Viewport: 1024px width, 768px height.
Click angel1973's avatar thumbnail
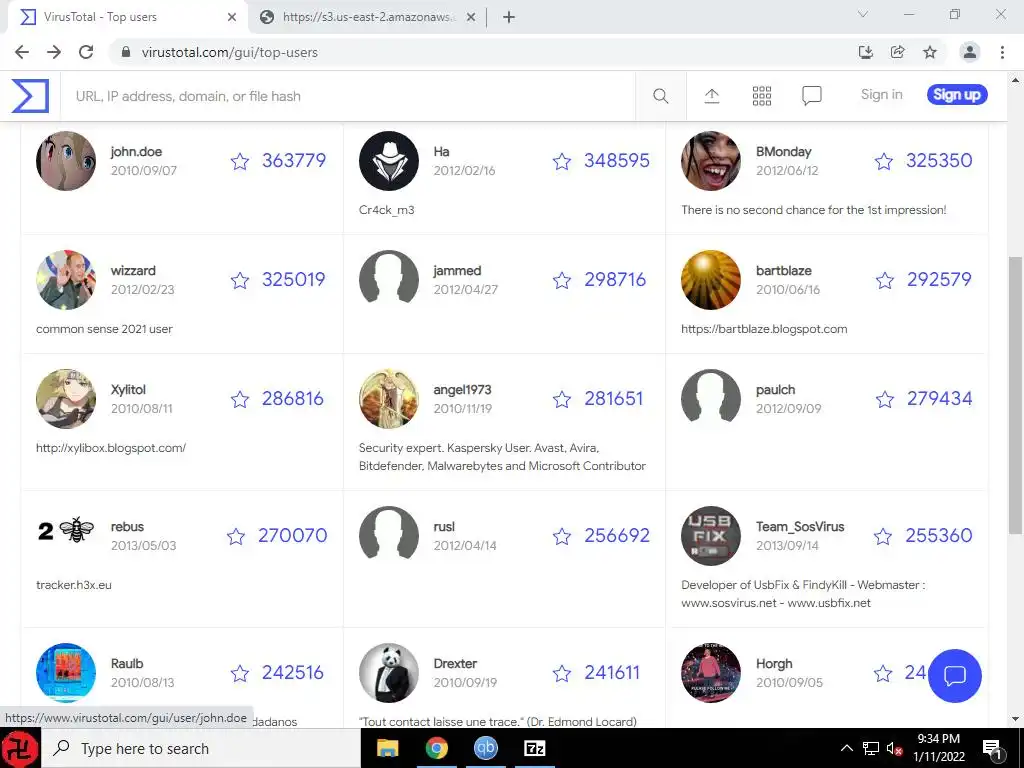389,398
